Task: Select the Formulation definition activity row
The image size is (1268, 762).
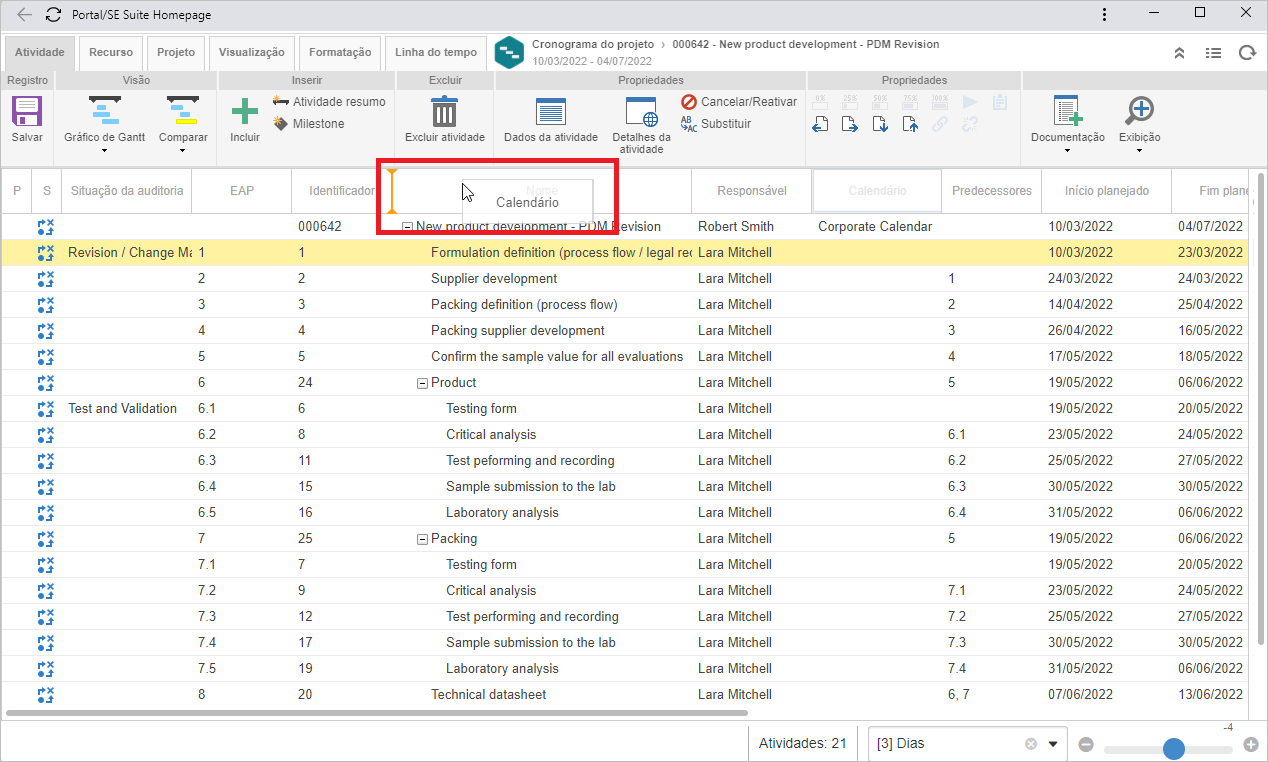Action: pos(625,253)
